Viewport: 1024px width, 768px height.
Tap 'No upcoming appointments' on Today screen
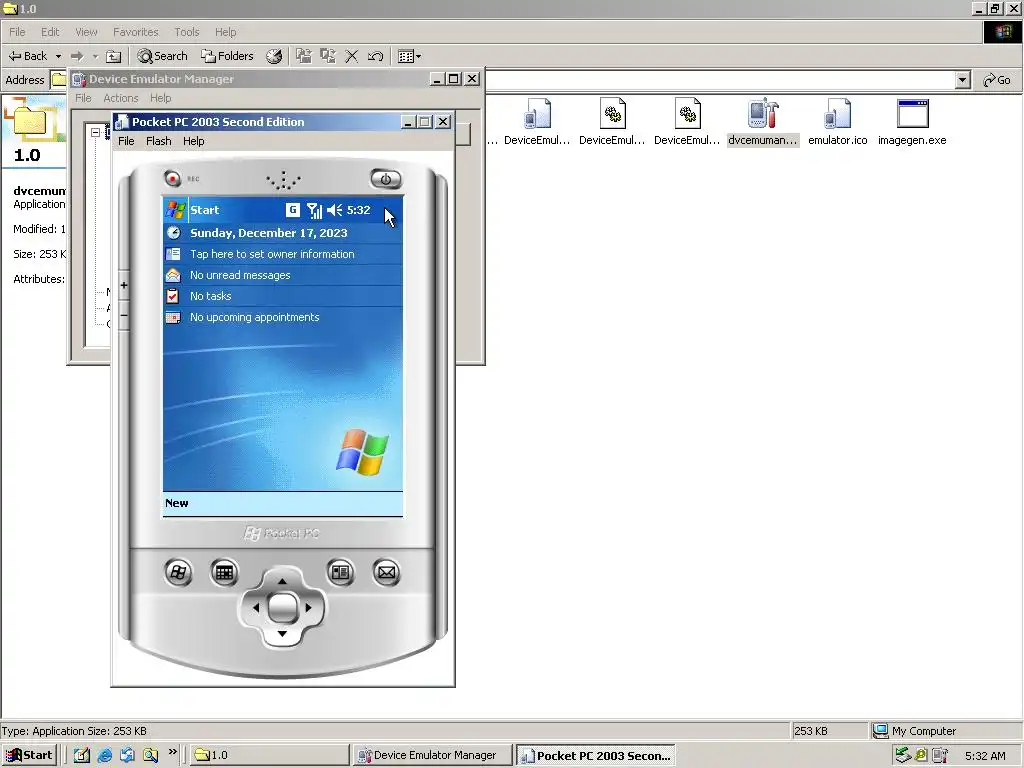(x=255, y=317)
